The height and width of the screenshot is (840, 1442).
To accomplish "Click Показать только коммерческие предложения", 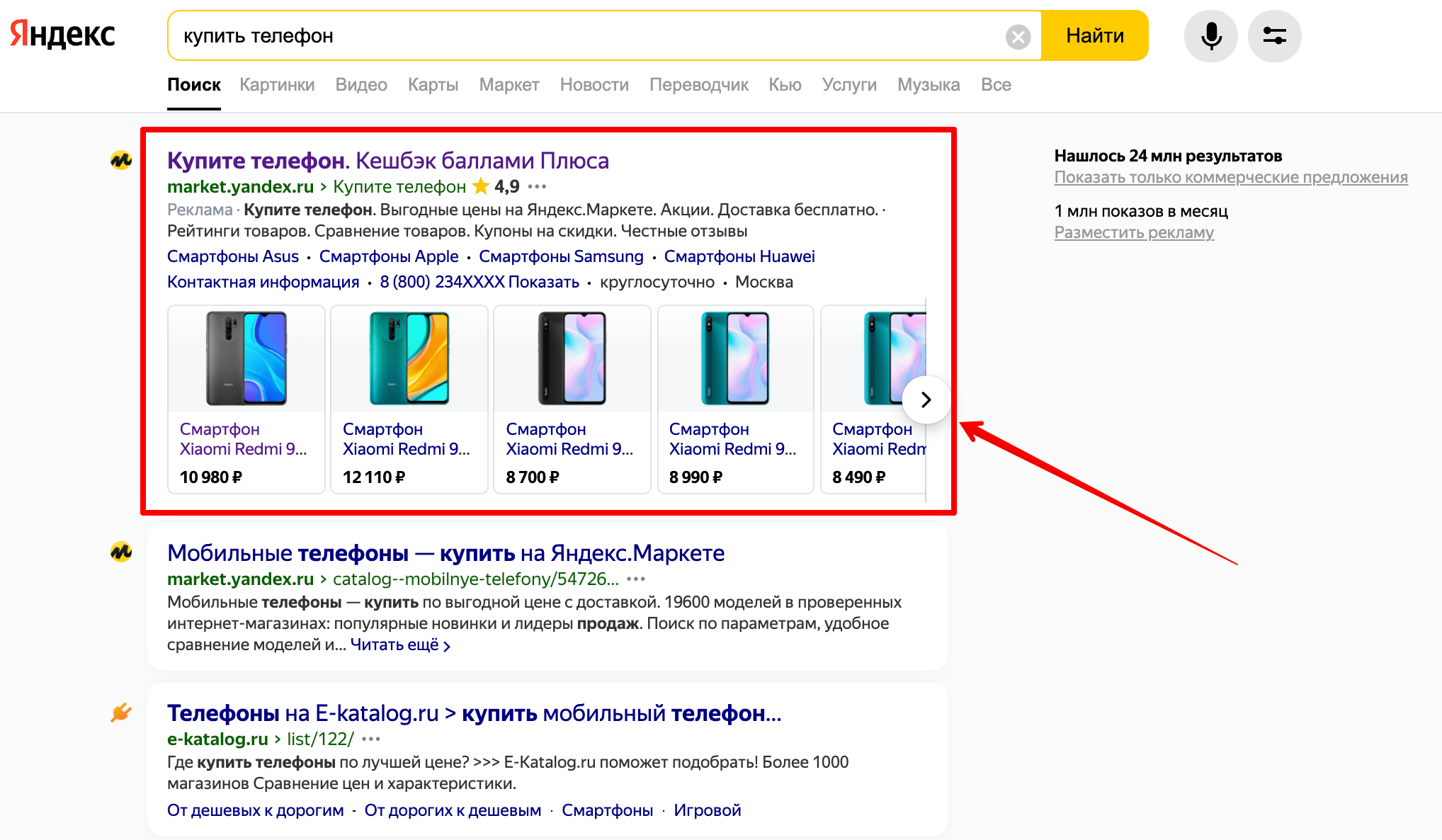I will pyautogui.click(x=1231, y=177).
